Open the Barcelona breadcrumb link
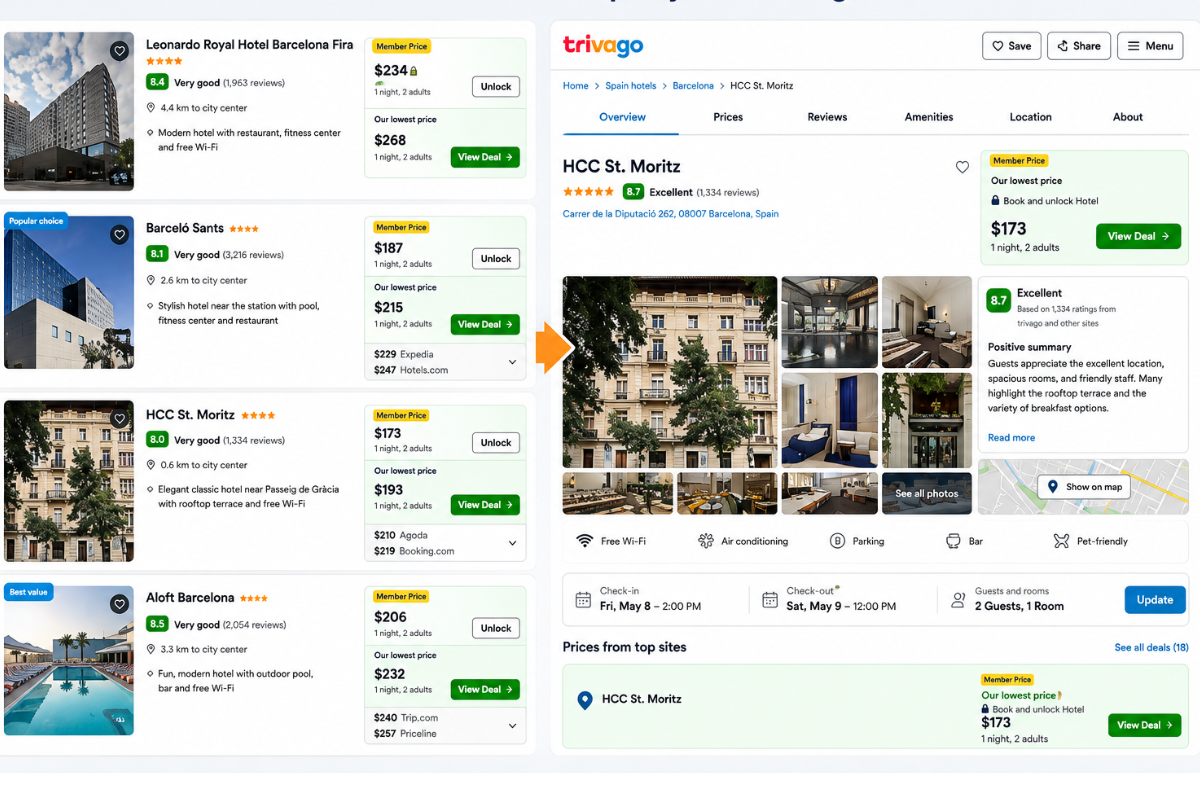 693,86
